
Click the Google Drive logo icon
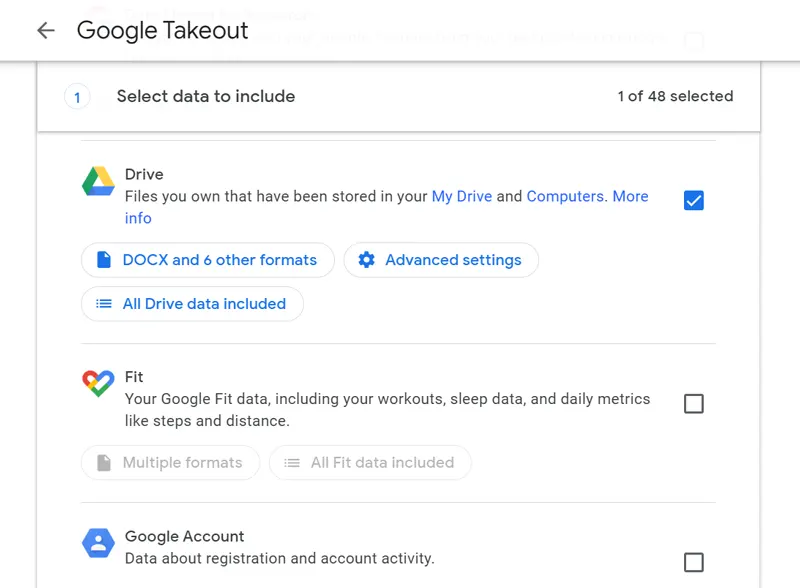click(x=98, y=181)
